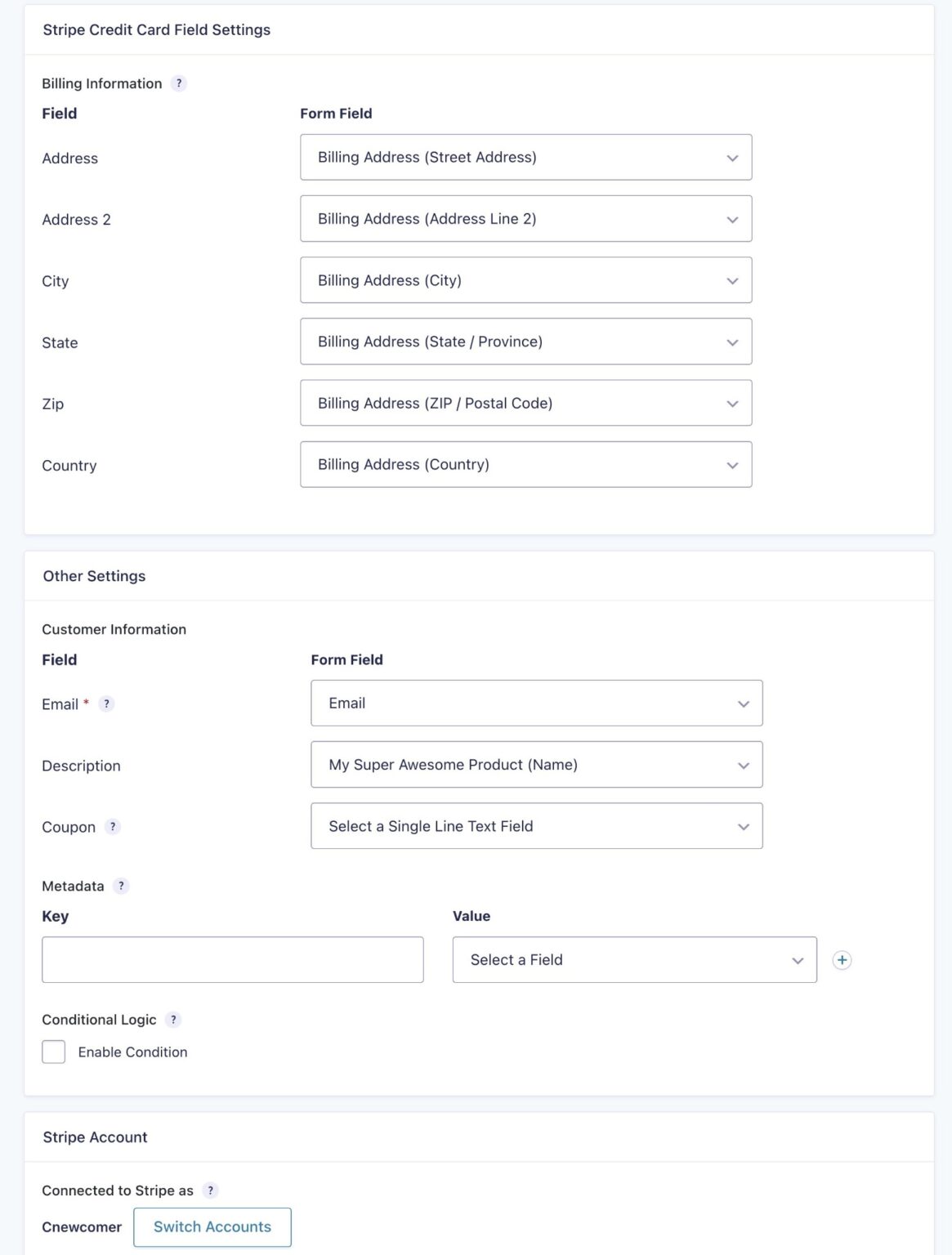Open the City billing address dropdown

pyautogui.click(x=526, y=279)
